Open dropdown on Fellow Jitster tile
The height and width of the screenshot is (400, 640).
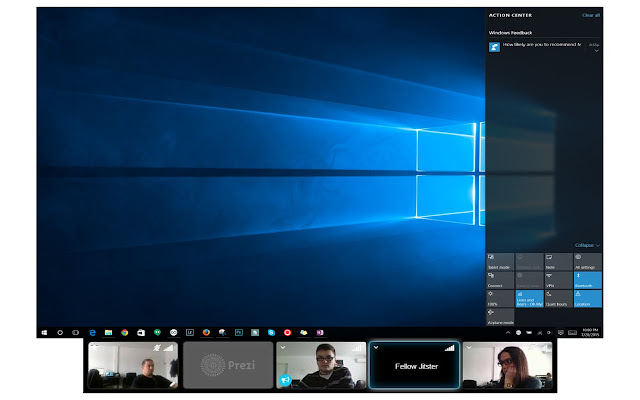[x=376, y=348]
